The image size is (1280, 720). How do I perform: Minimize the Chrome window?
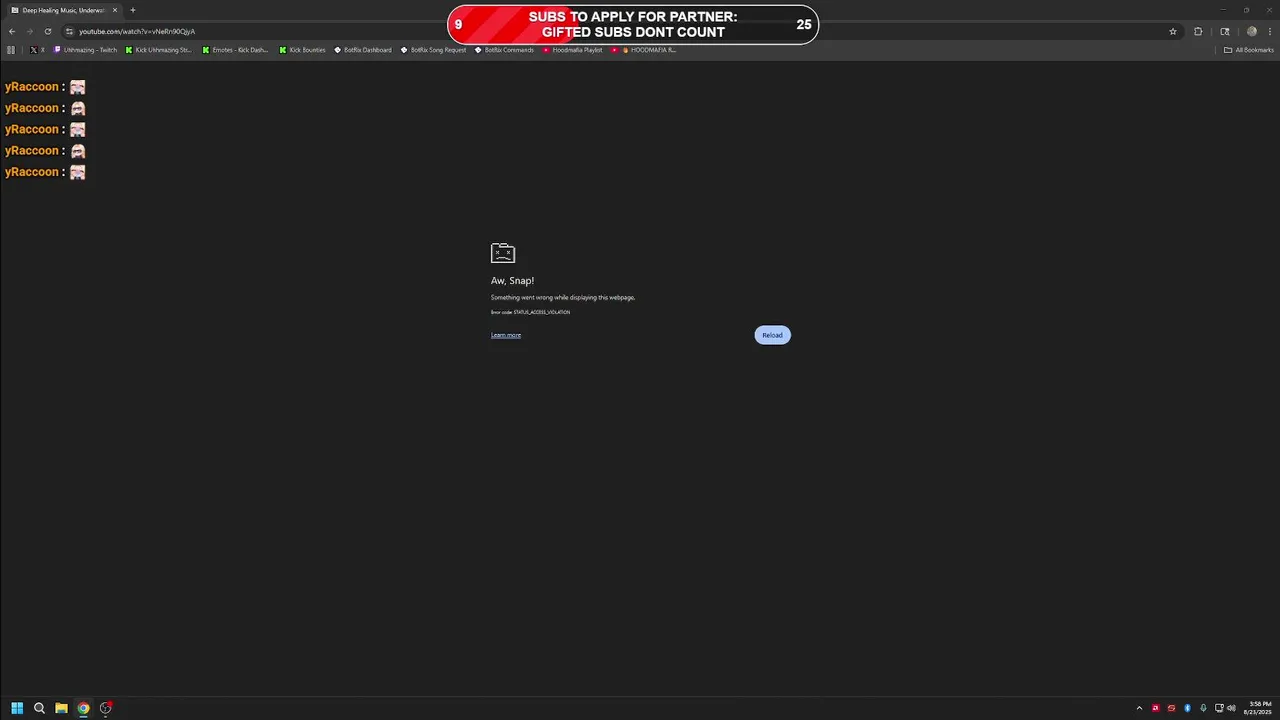pos(1222,10)
